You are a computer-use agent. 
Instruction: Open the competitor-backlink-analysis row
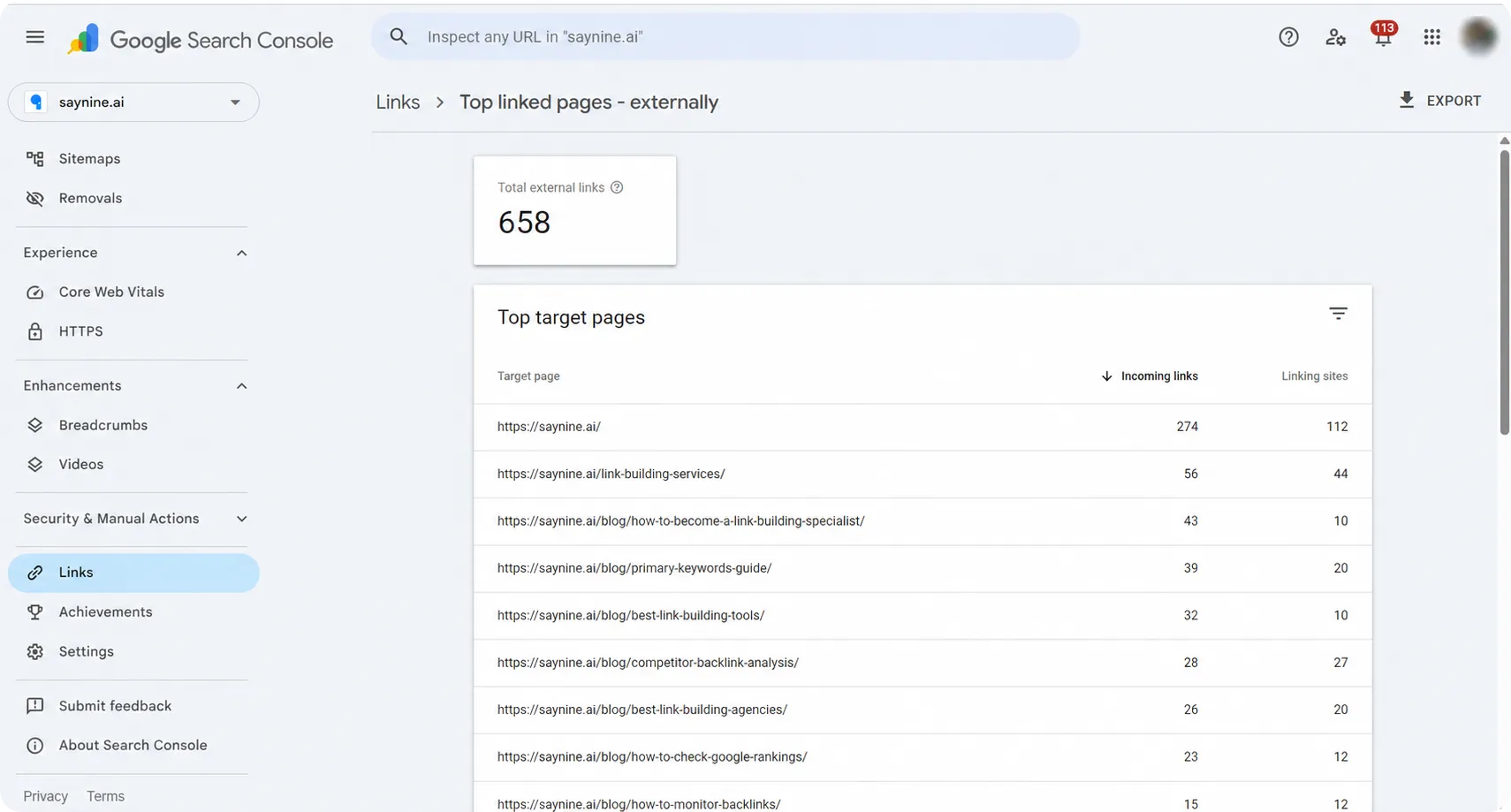click(923, 663)
